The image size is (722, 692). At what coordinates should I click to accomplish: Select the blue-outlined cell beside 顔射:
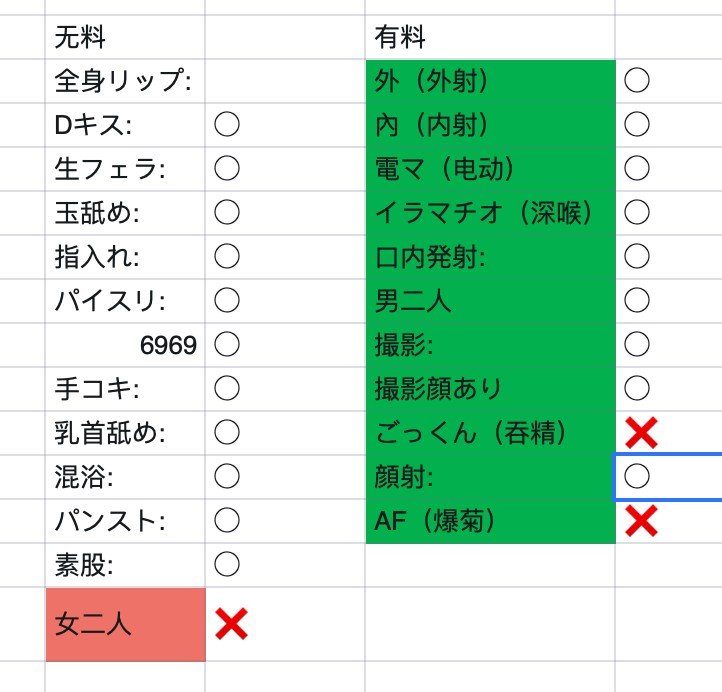(667, 477)
